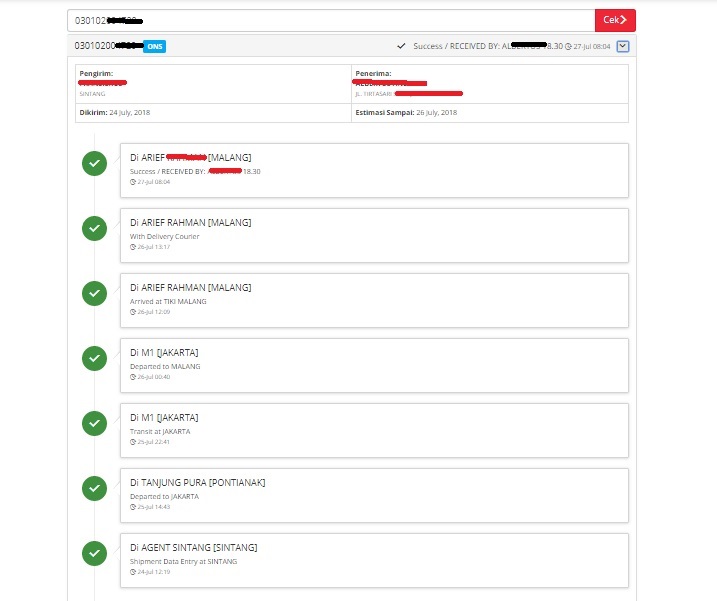Select 'Arrived at TIKI MALANG' text
This screenshot has width=717, height=601.
pos(168,301)
